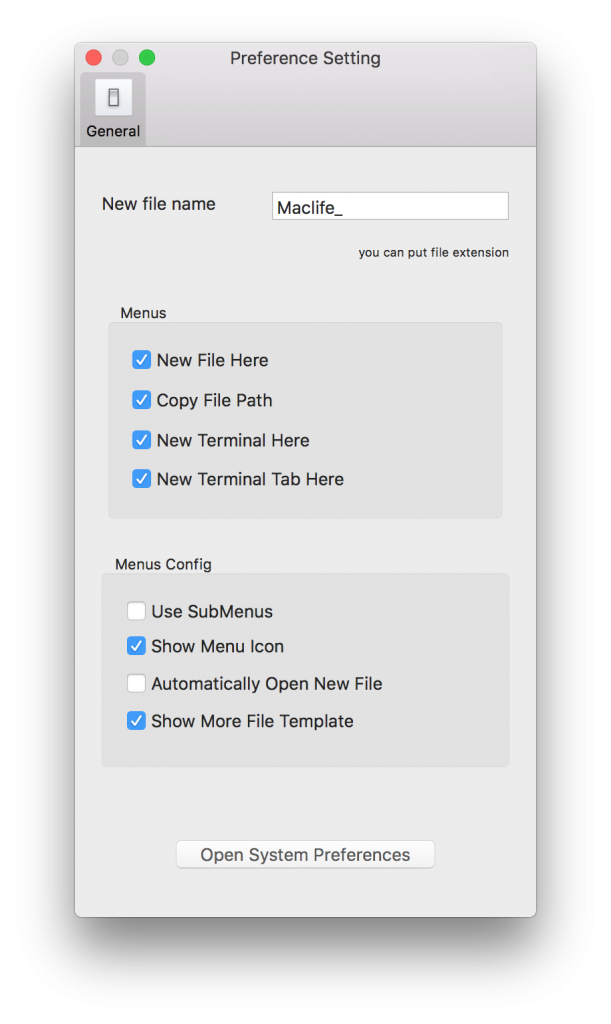Click the Menus Config section label

point(162,564)
